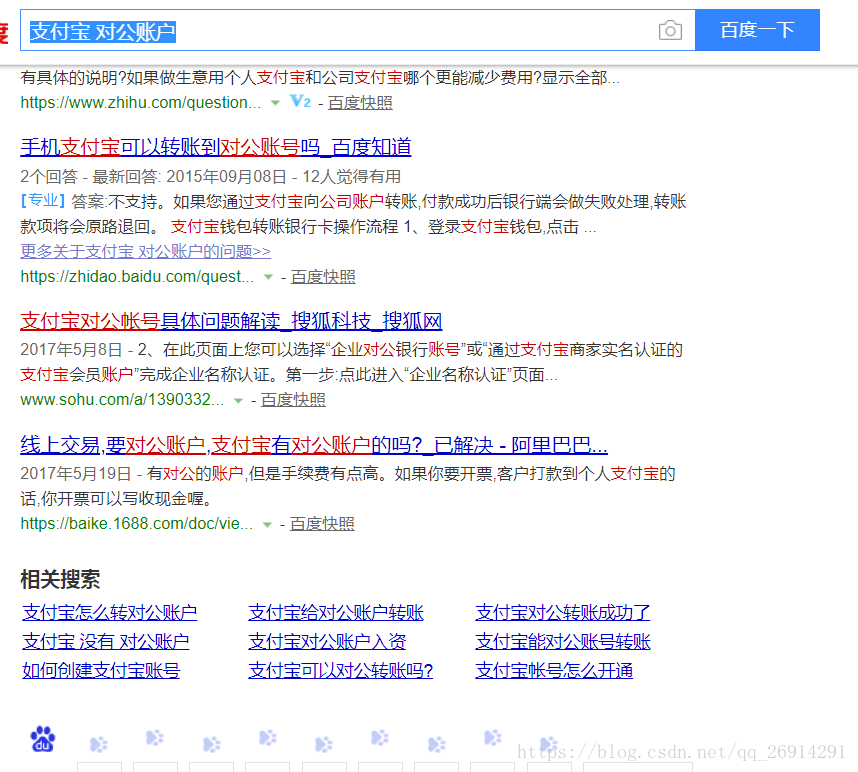Select related search 支付宝给对公账户转账
Image resolution: width=858 pixels, height=772 pixels.
(336, 612)
